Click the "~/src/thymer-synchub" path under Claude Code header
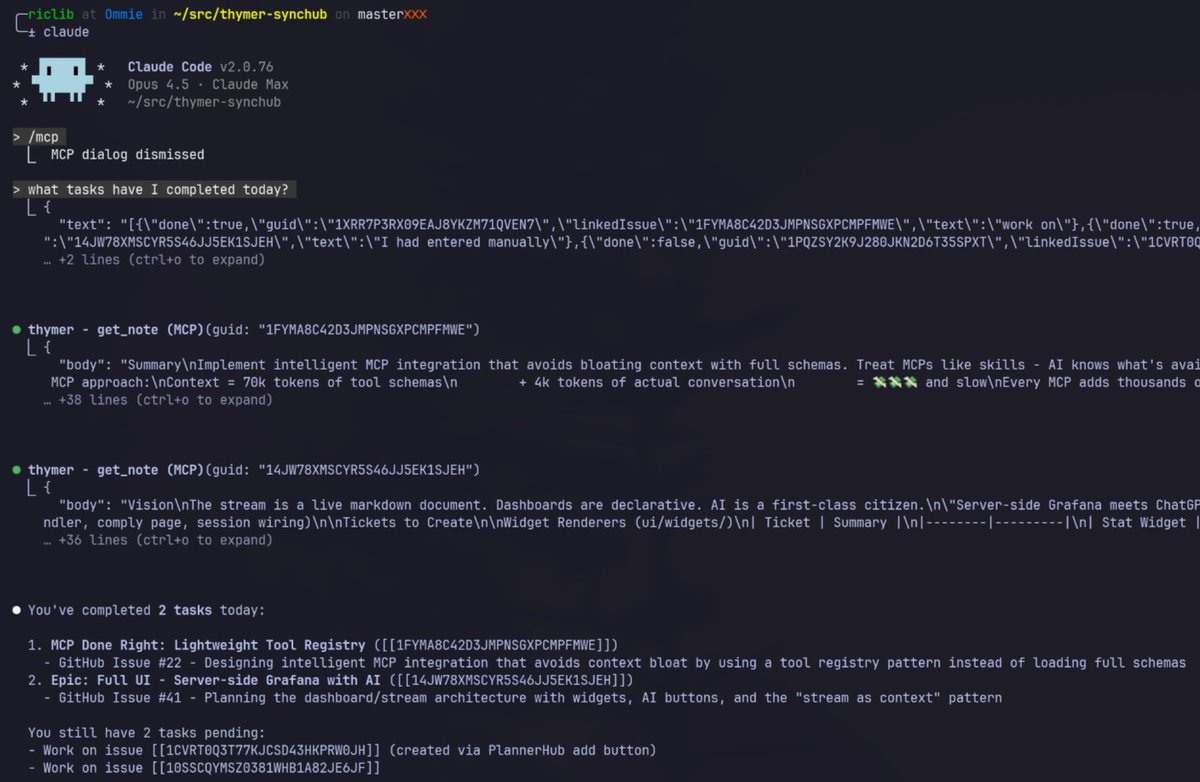1200x782 pixels. (x=205, y=102)
